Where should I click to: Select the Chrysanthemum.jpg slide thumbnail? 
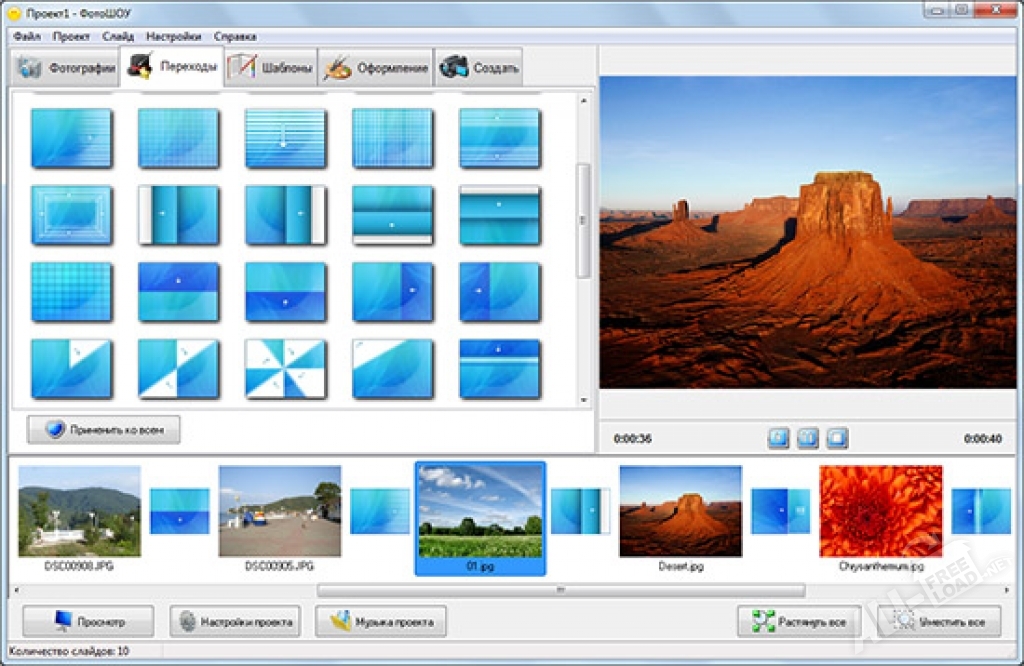880,510
